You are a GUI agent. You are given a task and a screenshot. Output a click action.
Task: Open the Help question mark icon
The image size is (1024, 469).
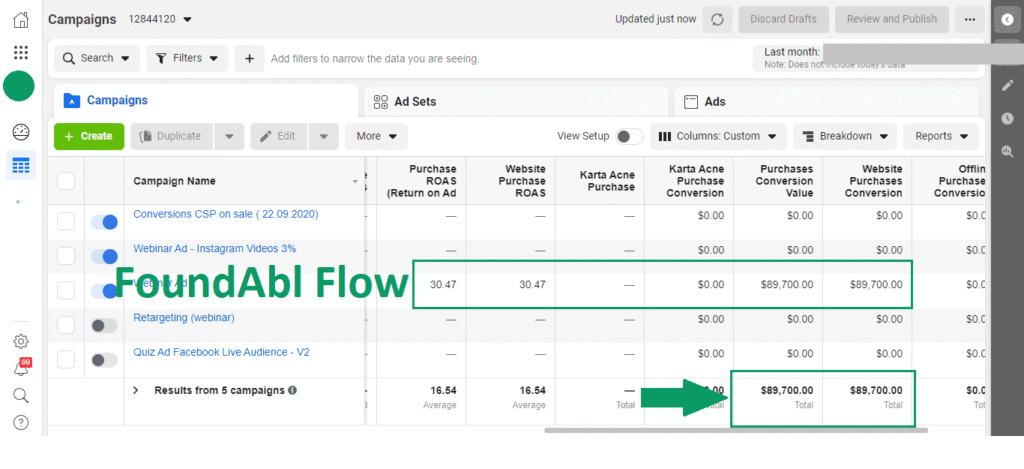pos(21,422)
